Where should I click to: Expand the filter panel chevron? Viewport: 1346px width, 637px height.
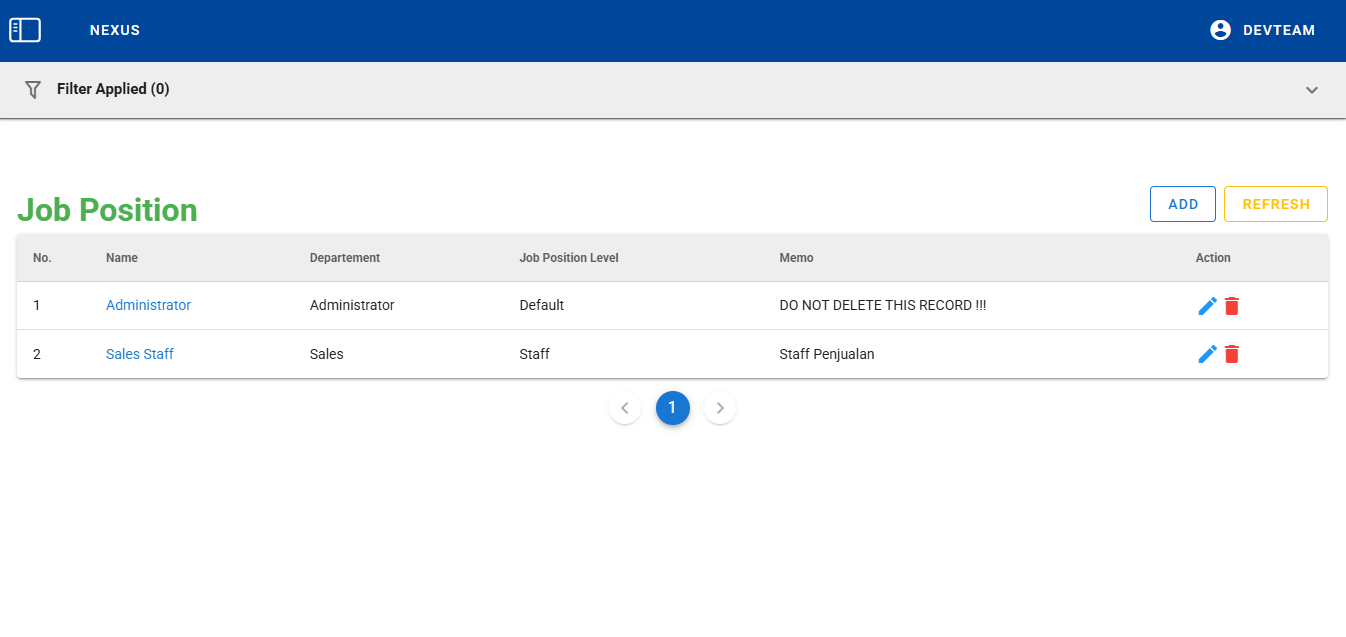[1312, 90]
